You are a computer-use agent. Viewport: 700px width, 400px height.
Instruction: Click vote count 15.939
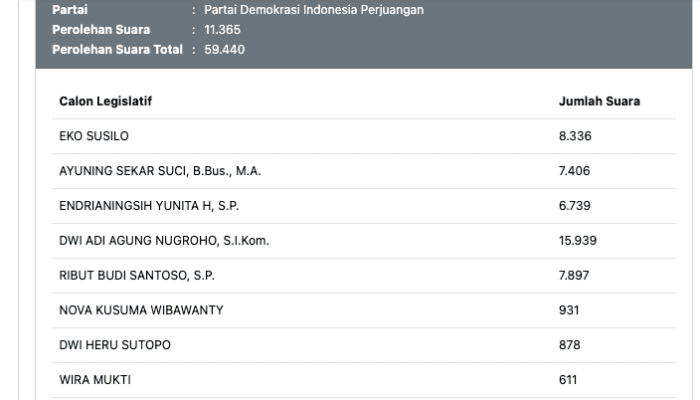click(578, 241)
